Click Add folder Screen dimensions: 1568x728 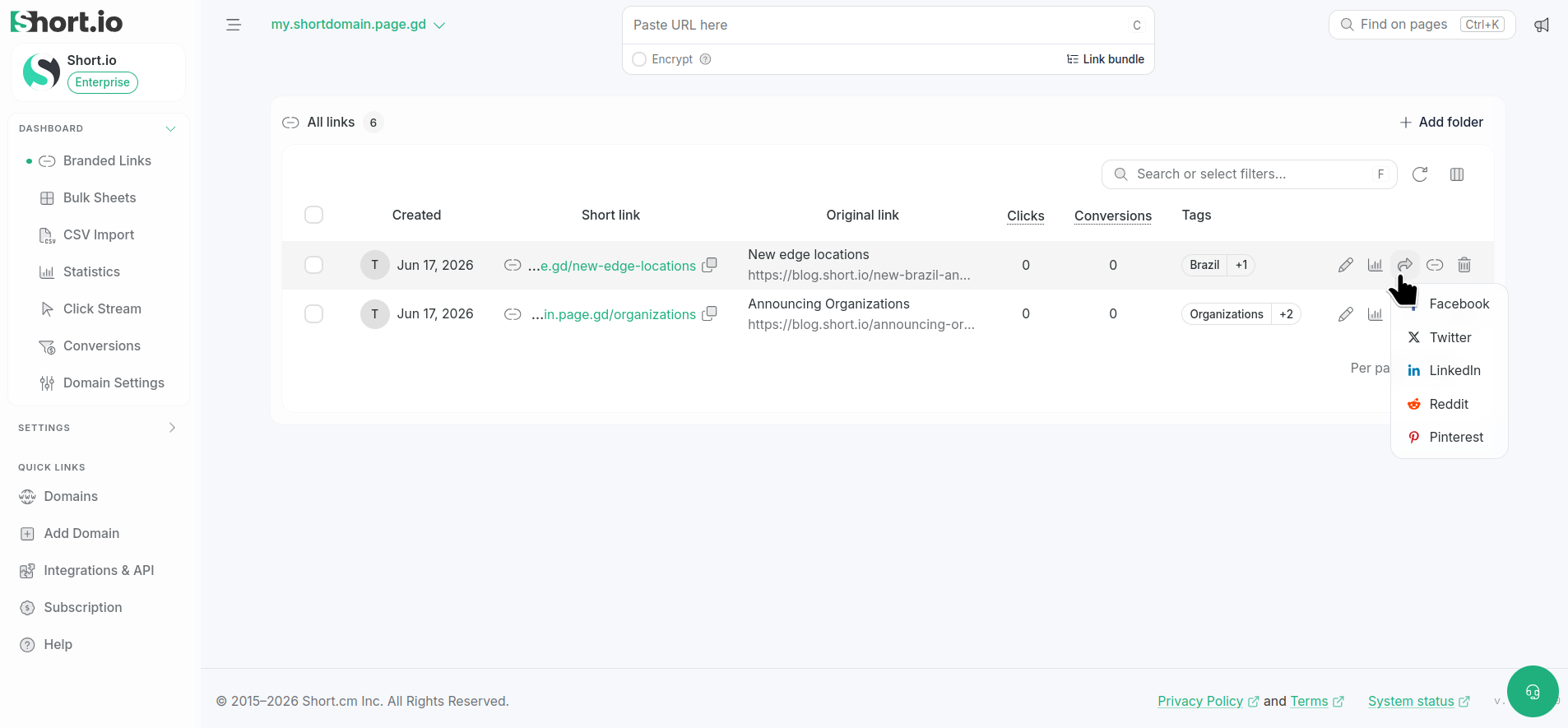click(x=1441, y=122)
